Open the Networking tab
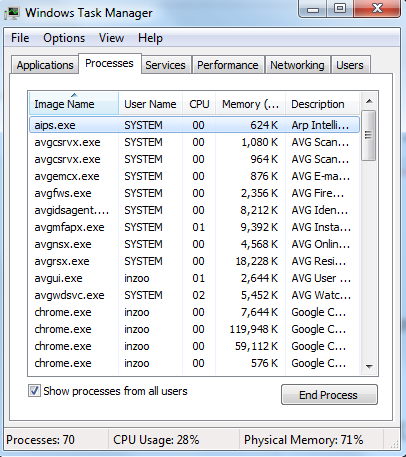The width and height of the screenshot is (406, 457). point(297,65)
